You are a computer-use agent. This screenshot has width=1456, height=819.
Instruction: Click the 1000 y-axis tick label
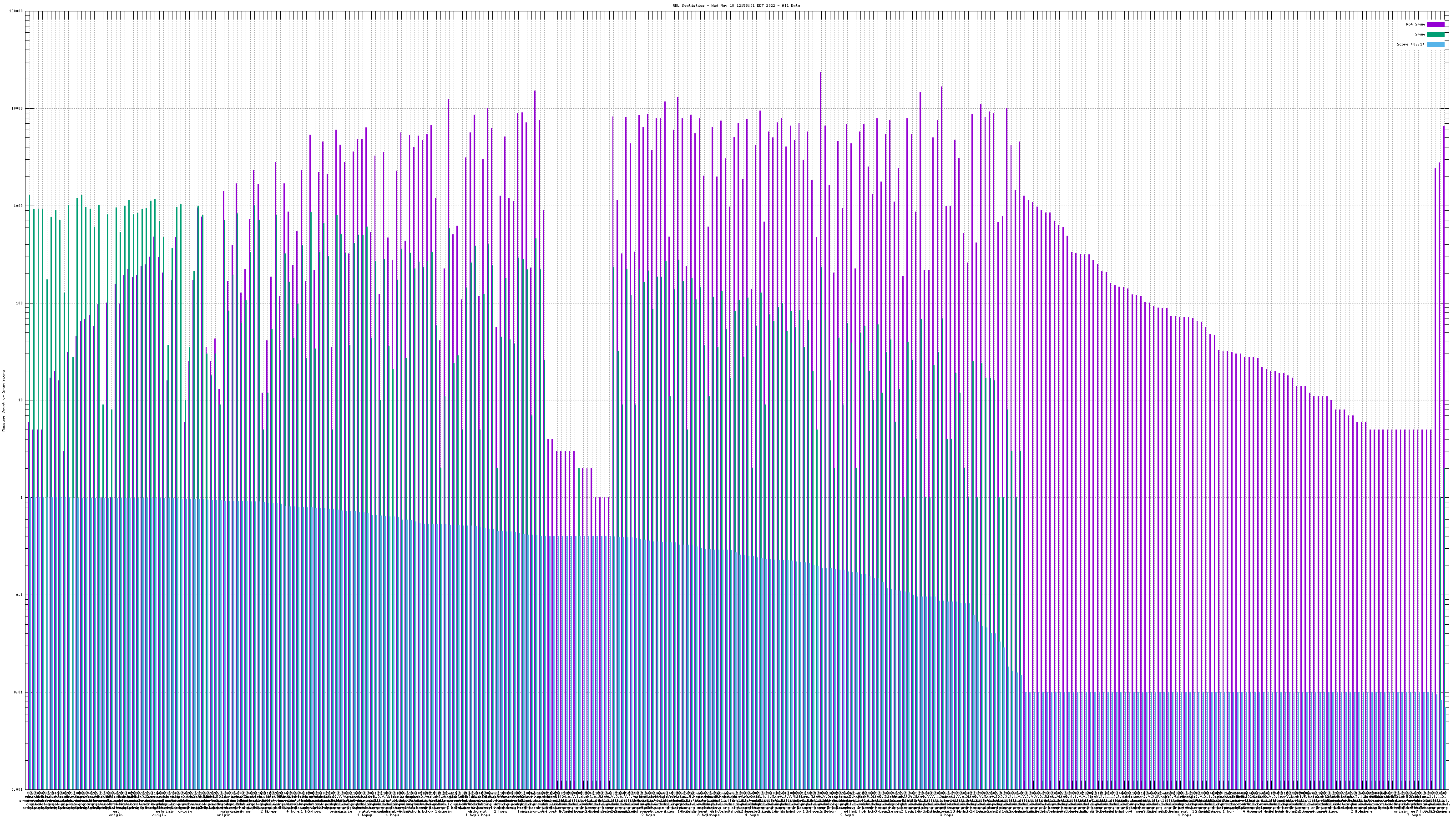click(x=19, y=206)
